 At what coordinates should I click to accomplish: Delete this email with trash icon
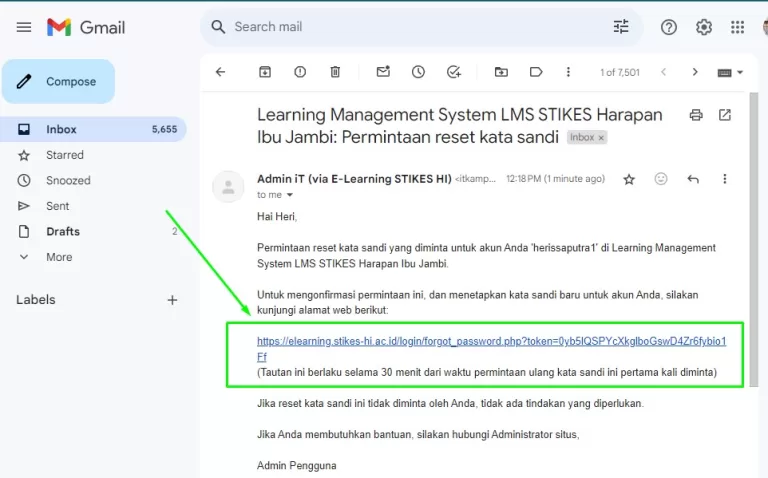click(335, 72)
